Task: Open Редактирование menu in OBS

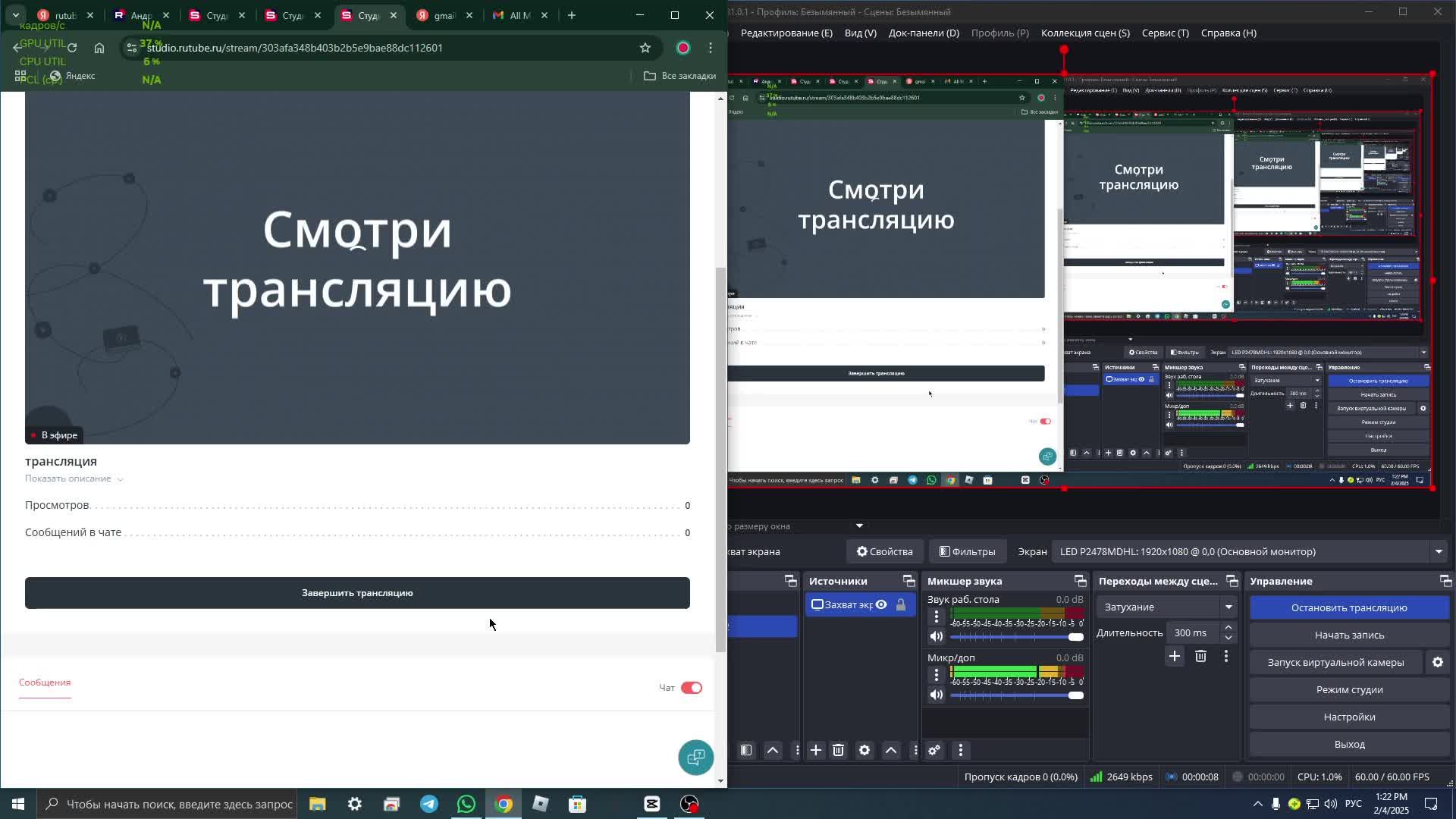Action: 786,33
